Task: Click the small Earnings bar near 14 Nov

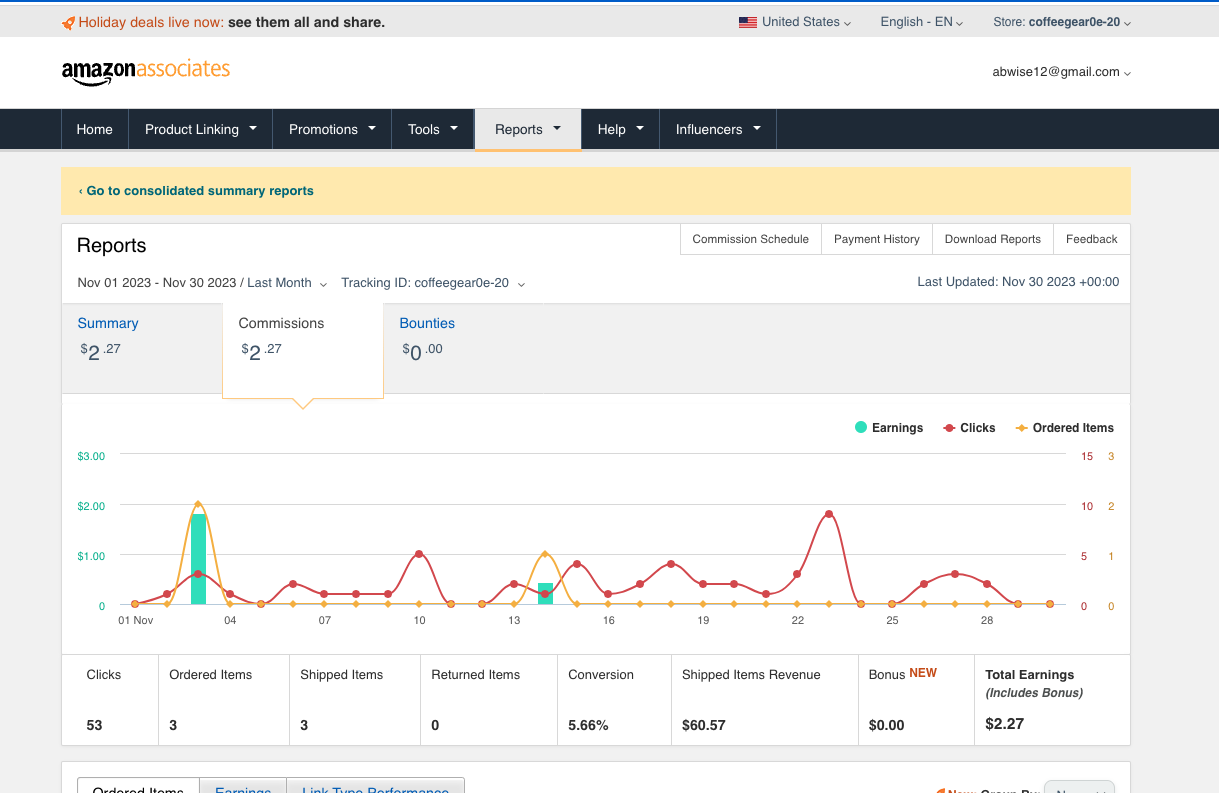Action: coord(545,594)
